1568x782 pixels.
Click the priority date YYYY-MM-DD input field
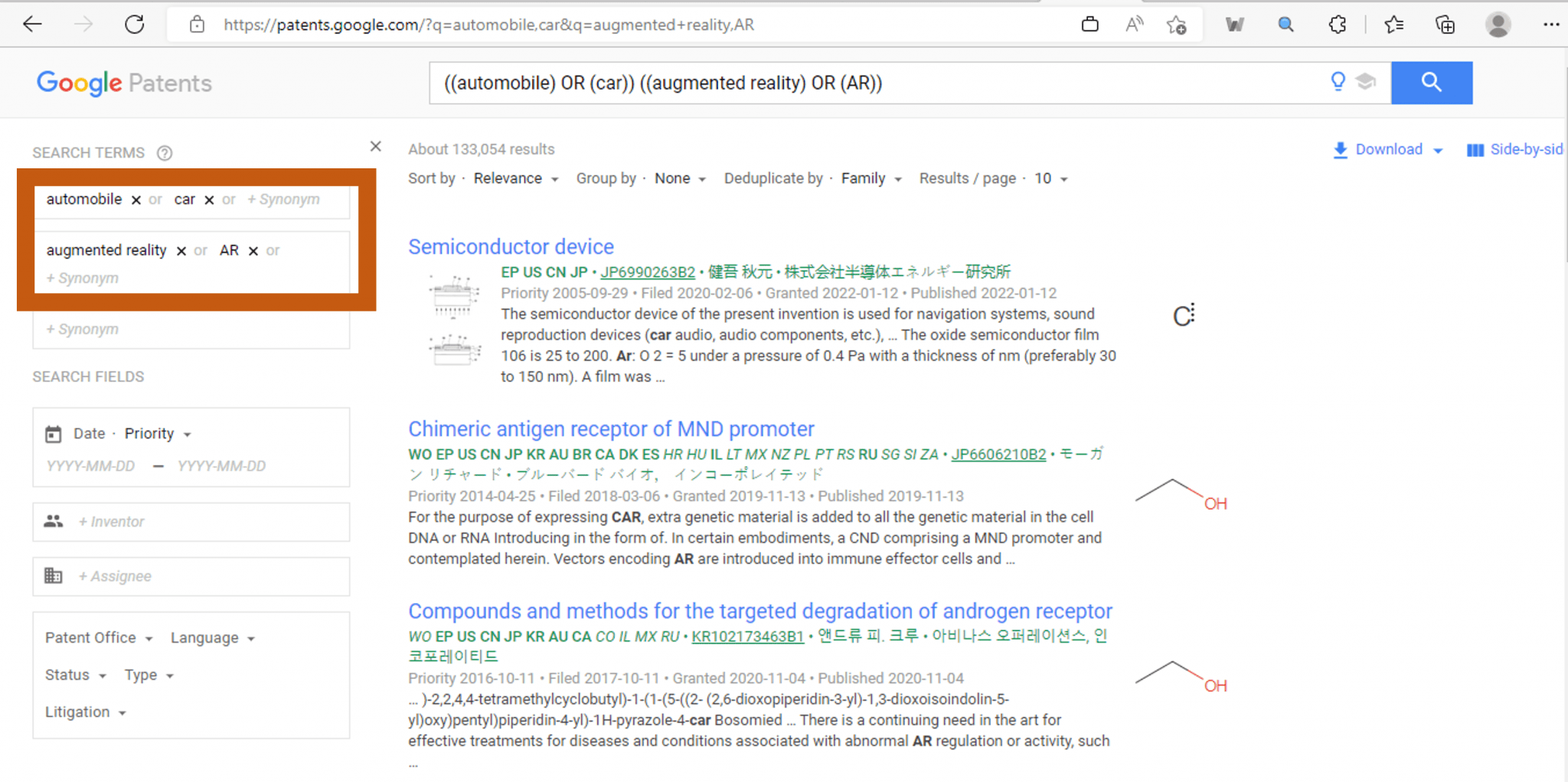point(90,465)
